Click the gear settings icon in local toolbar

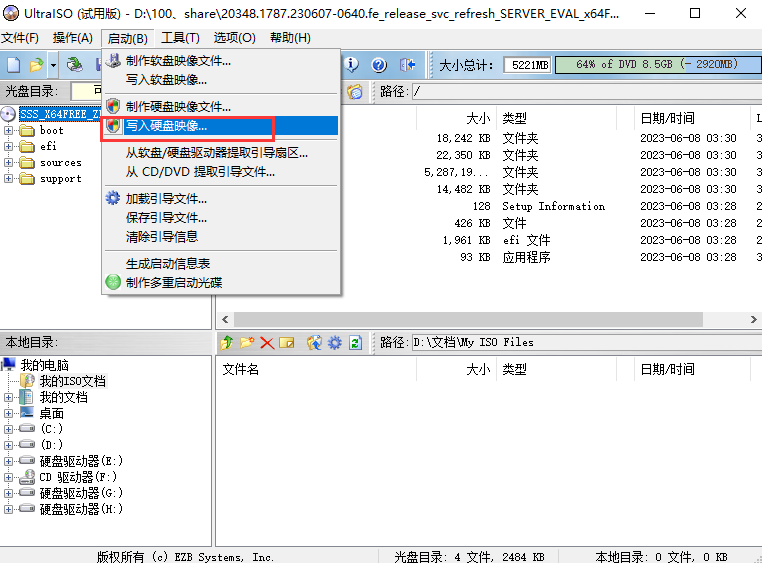334,343
